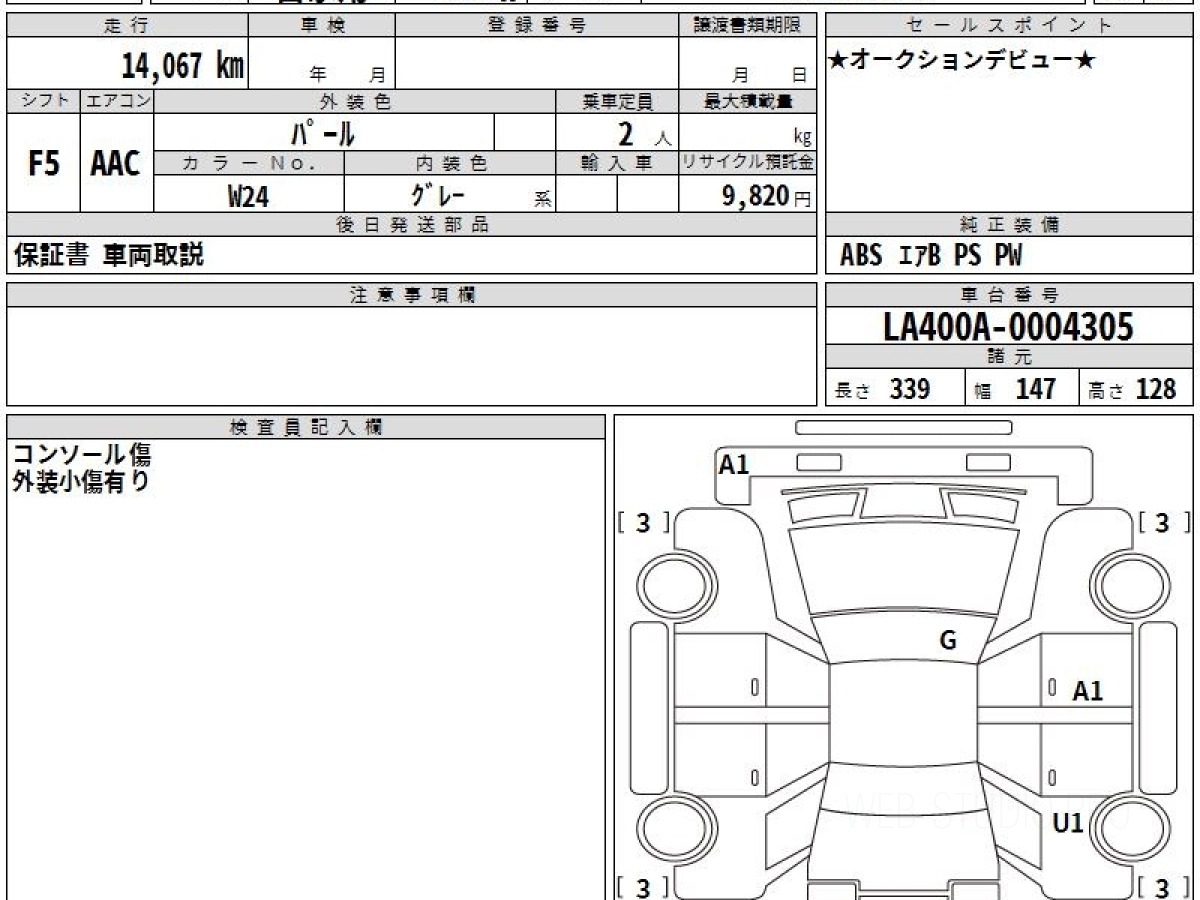Click the 注意事項欄 section header
The width and height of the screenshot is (1200, 900).
(x=411, y=295)
